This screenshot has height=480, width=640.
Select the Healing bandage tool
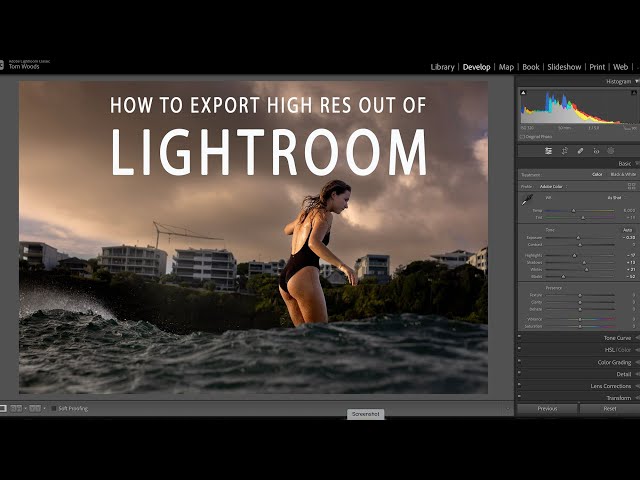580,151
